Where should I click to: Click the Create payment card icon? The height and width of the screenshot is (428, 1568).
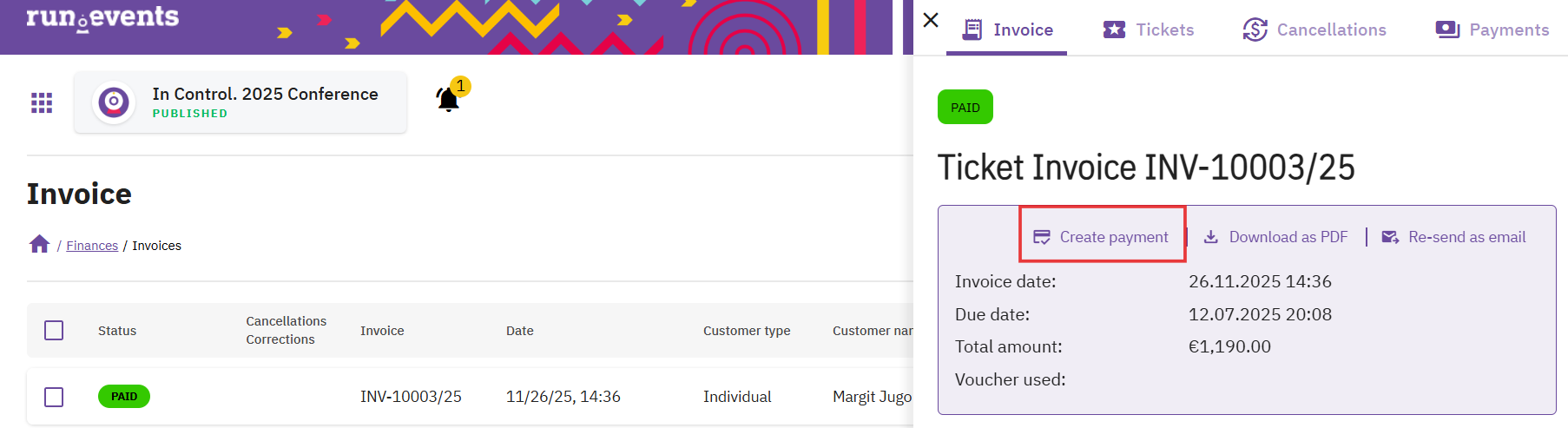1042,237
